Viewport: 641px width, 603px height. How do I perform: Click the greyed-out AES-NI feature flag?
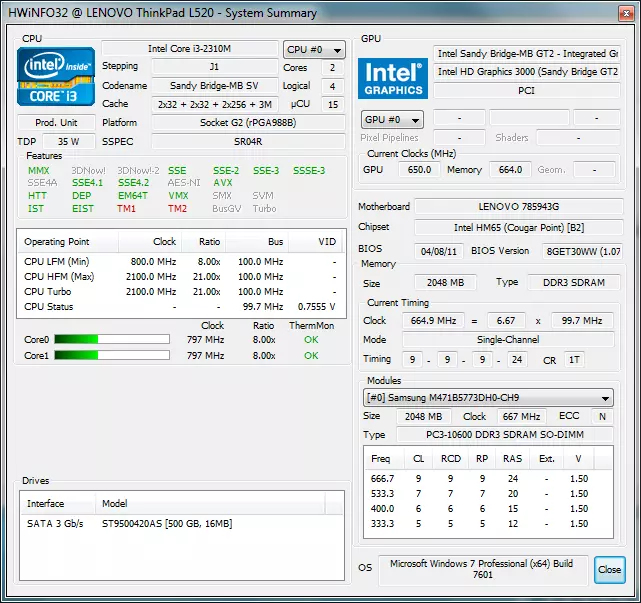click(x=184, y=183)
